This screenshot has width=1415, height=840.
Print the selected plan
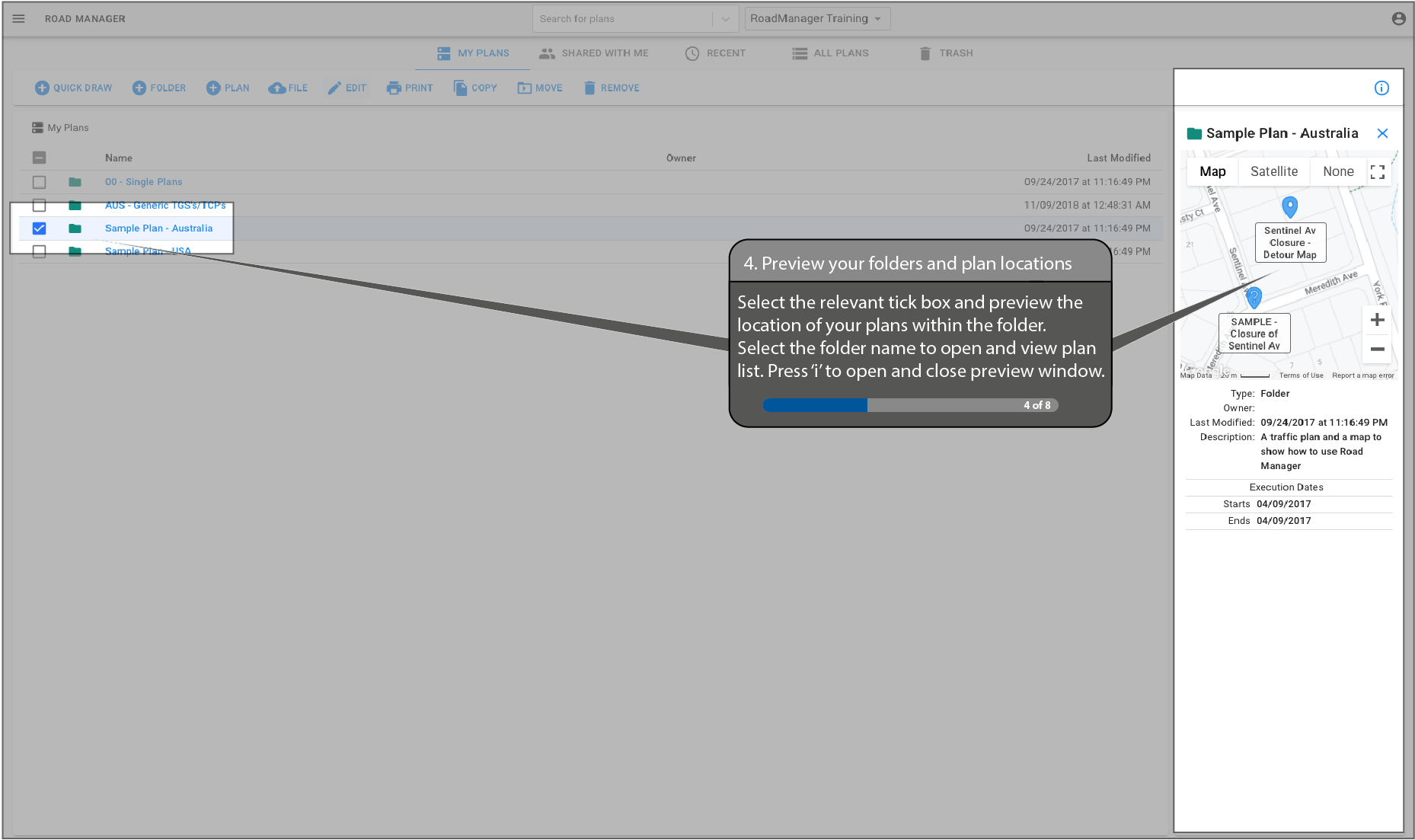click(x=410, y=88)
